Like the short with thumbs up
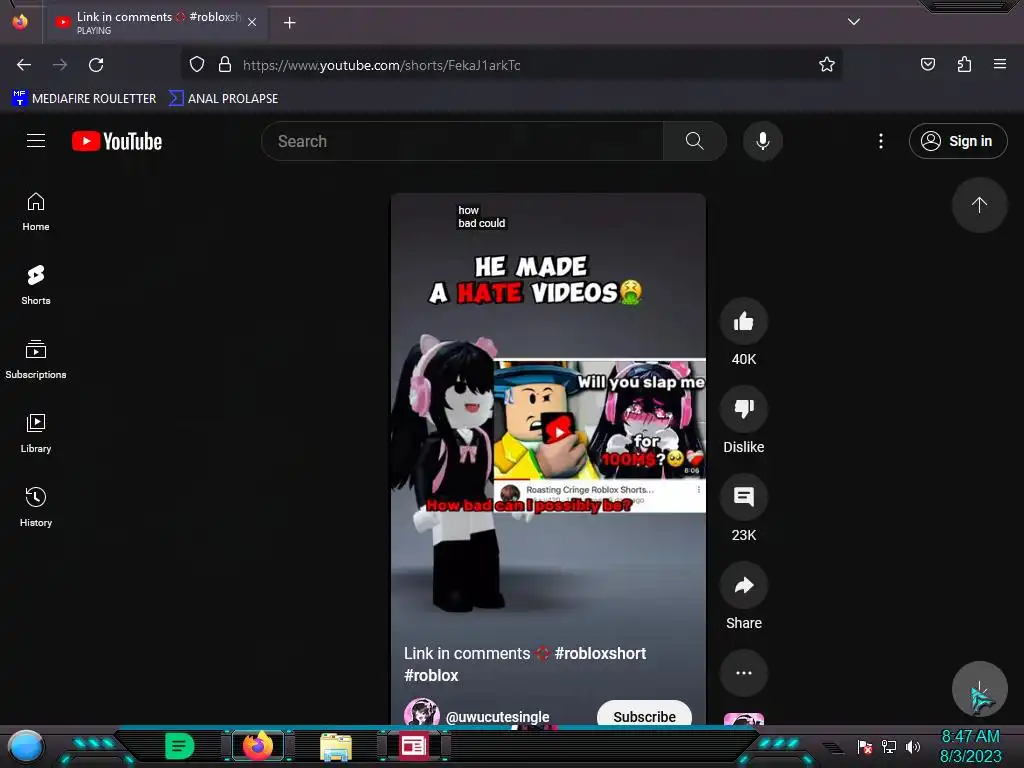This screenshot has height=768, width=1024. click(x=743, y=321)
